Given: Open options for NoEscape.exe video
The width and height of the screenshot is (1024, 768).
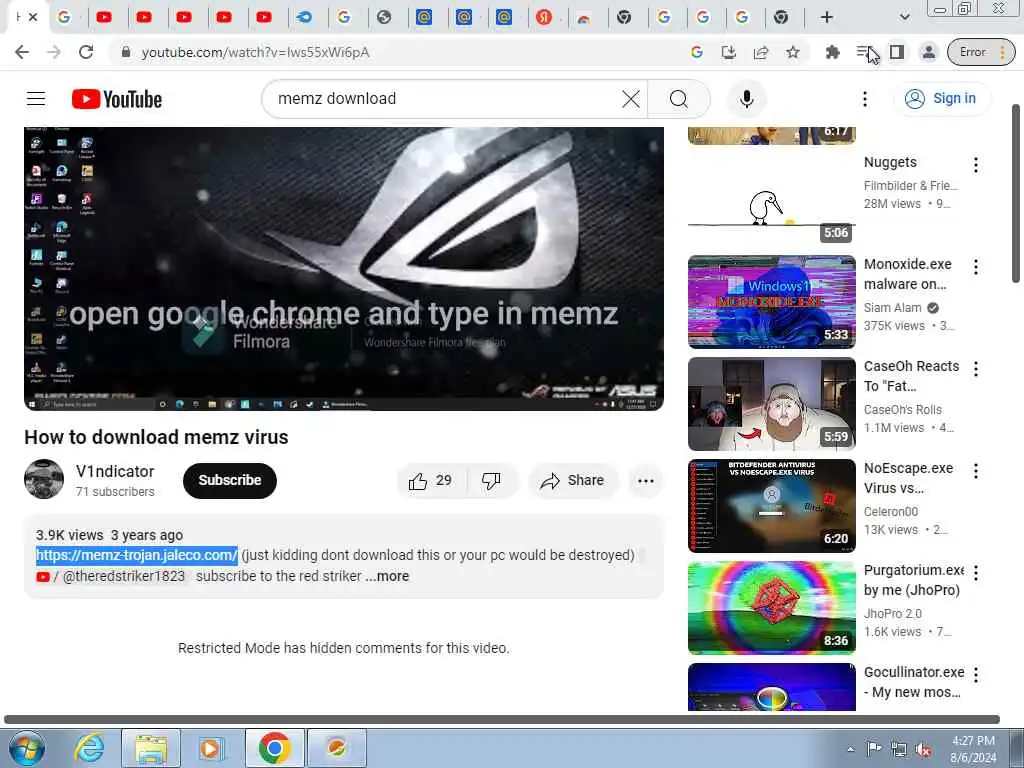Looking at the screenshot, I should pyautogui.click(x=976, y=471).
